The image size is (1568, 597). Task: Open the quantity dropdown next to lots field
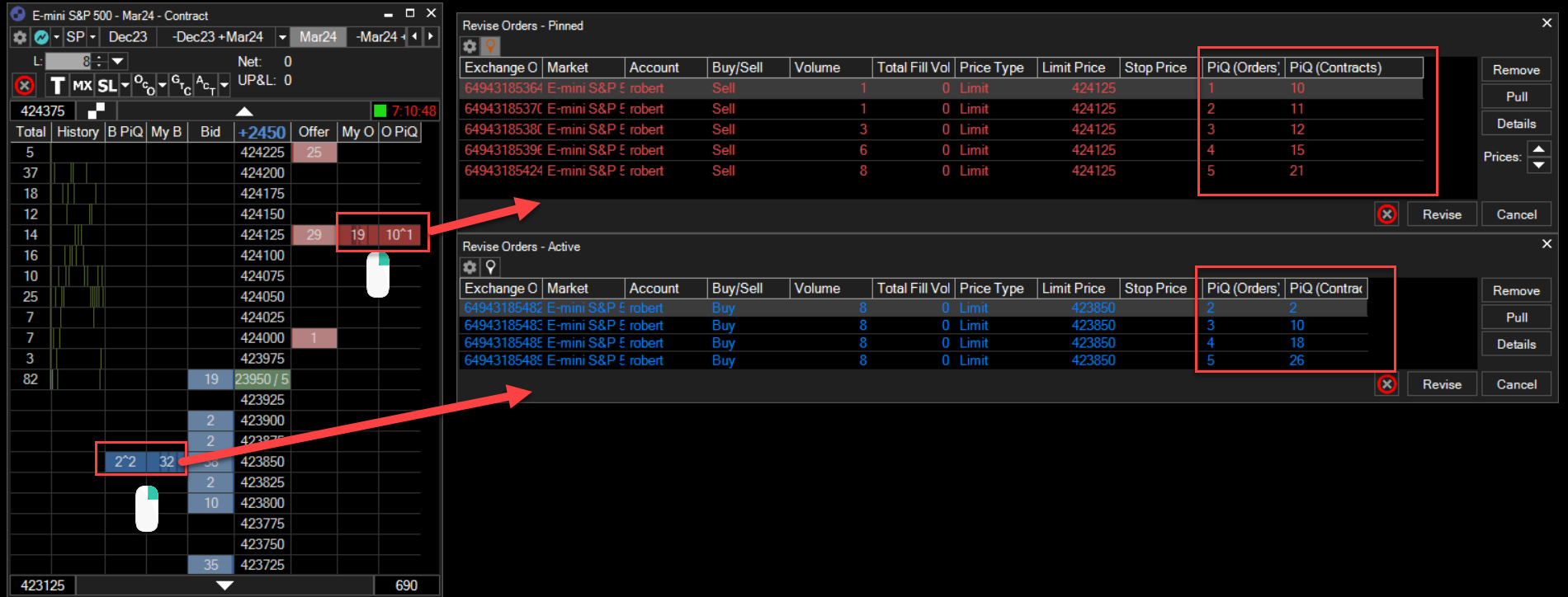[x=118, y=61]
